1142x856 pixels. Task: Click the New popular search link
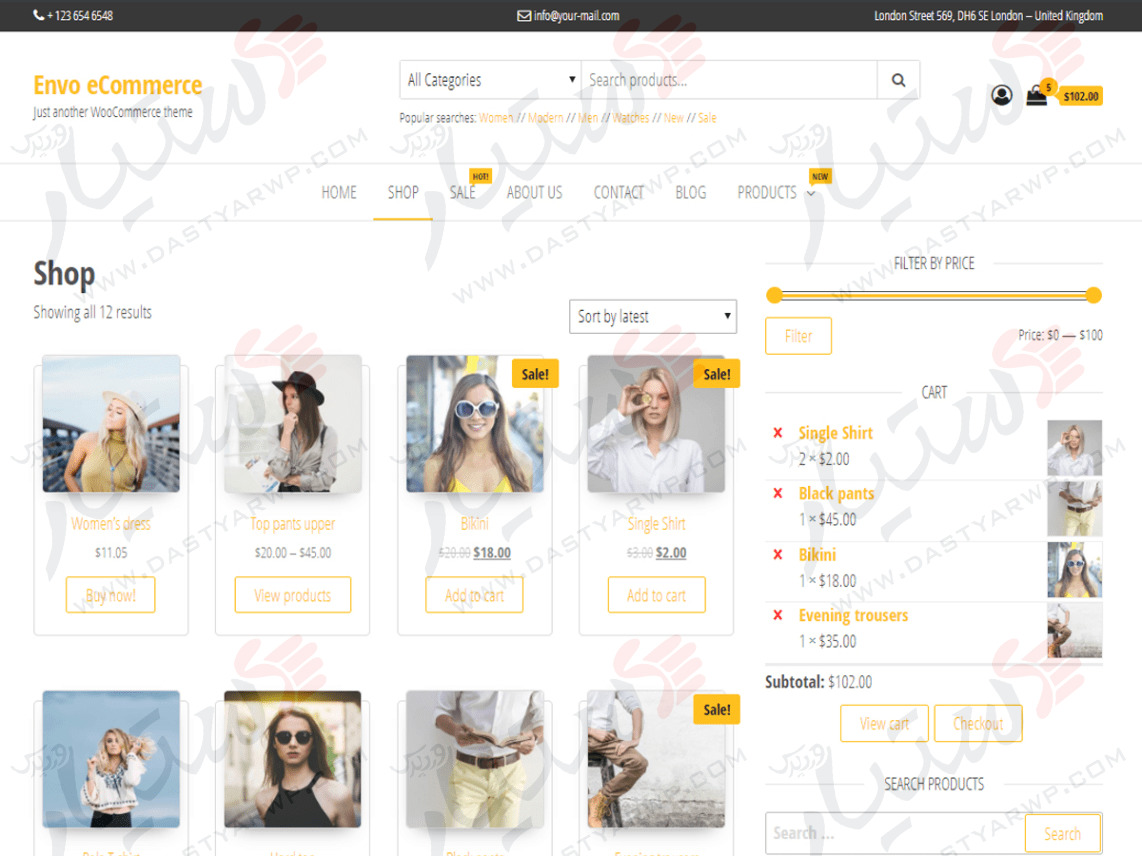674,118
